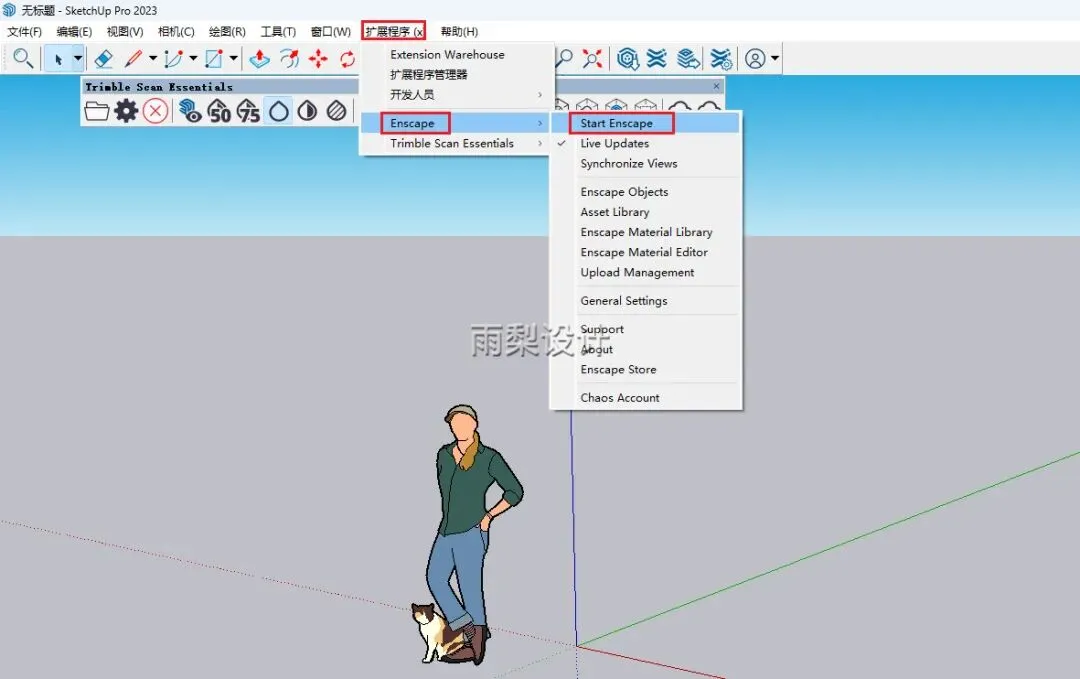Image resolution: width=1080 pixels, height=679 pixels.
Task: Expand the Select tool dropdown arrow
Action: tap(78, 59)
